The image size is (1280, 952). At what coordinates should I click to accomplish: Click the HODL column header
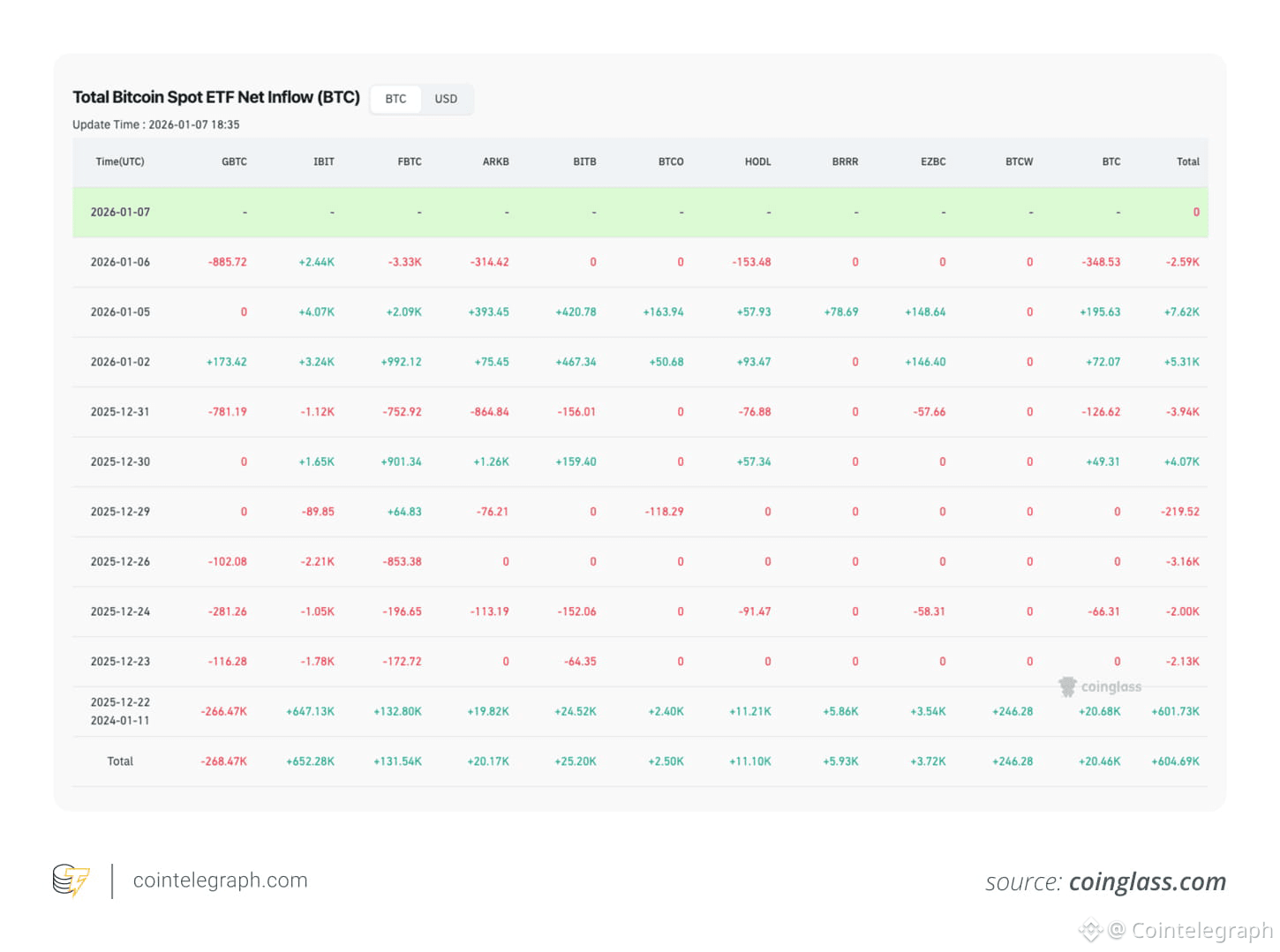(757, 161)
